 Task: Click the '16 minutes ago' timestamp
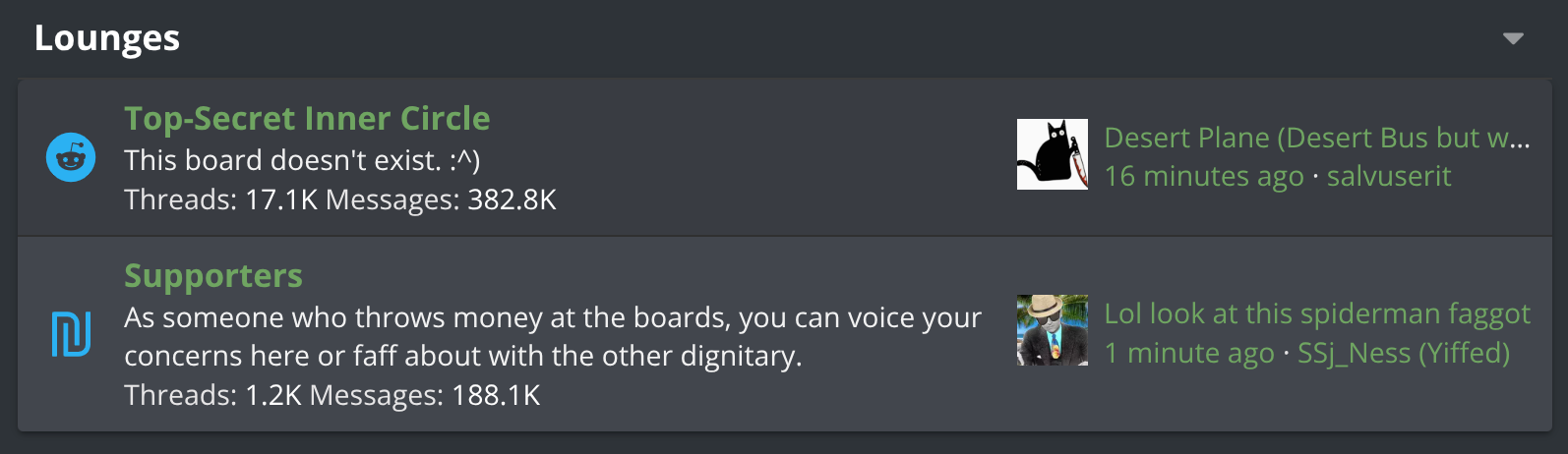pyautogui.click(x=1204, y=176)
